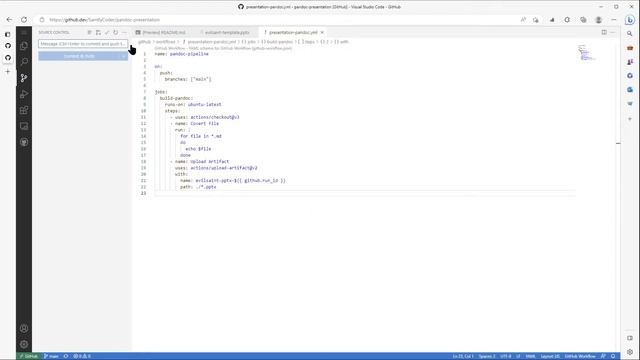This screenshot has width=640, height=360.
Task: Open the Run and Debug view
Action: point(24,94)
